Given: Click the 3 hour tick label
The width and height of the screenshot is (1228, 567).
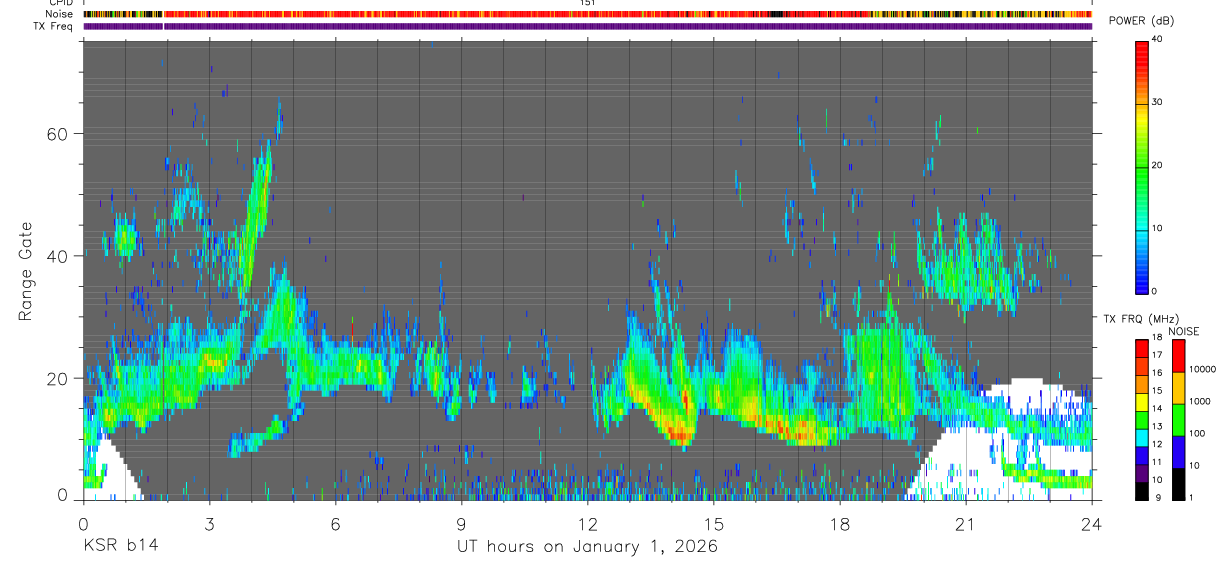Looking at the screenshot, I should [209, 523].
